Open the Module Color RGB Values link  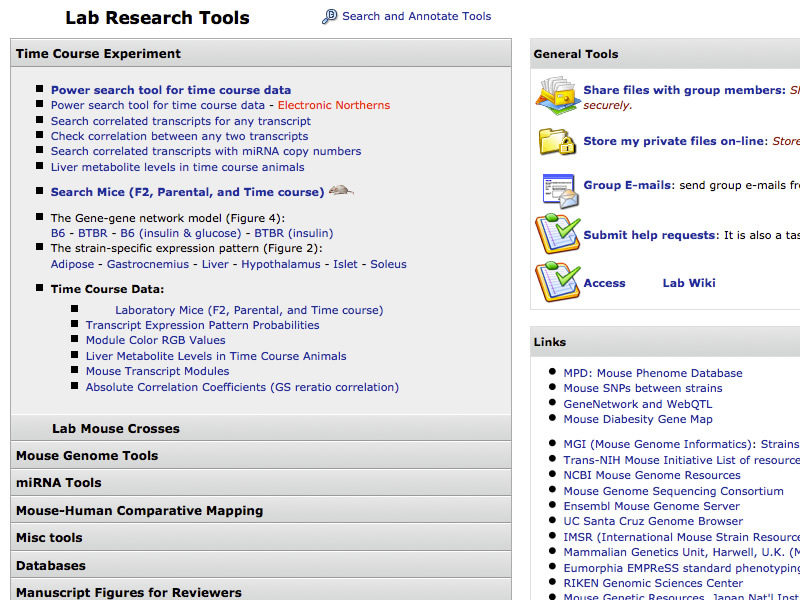(x=156, y=340)
